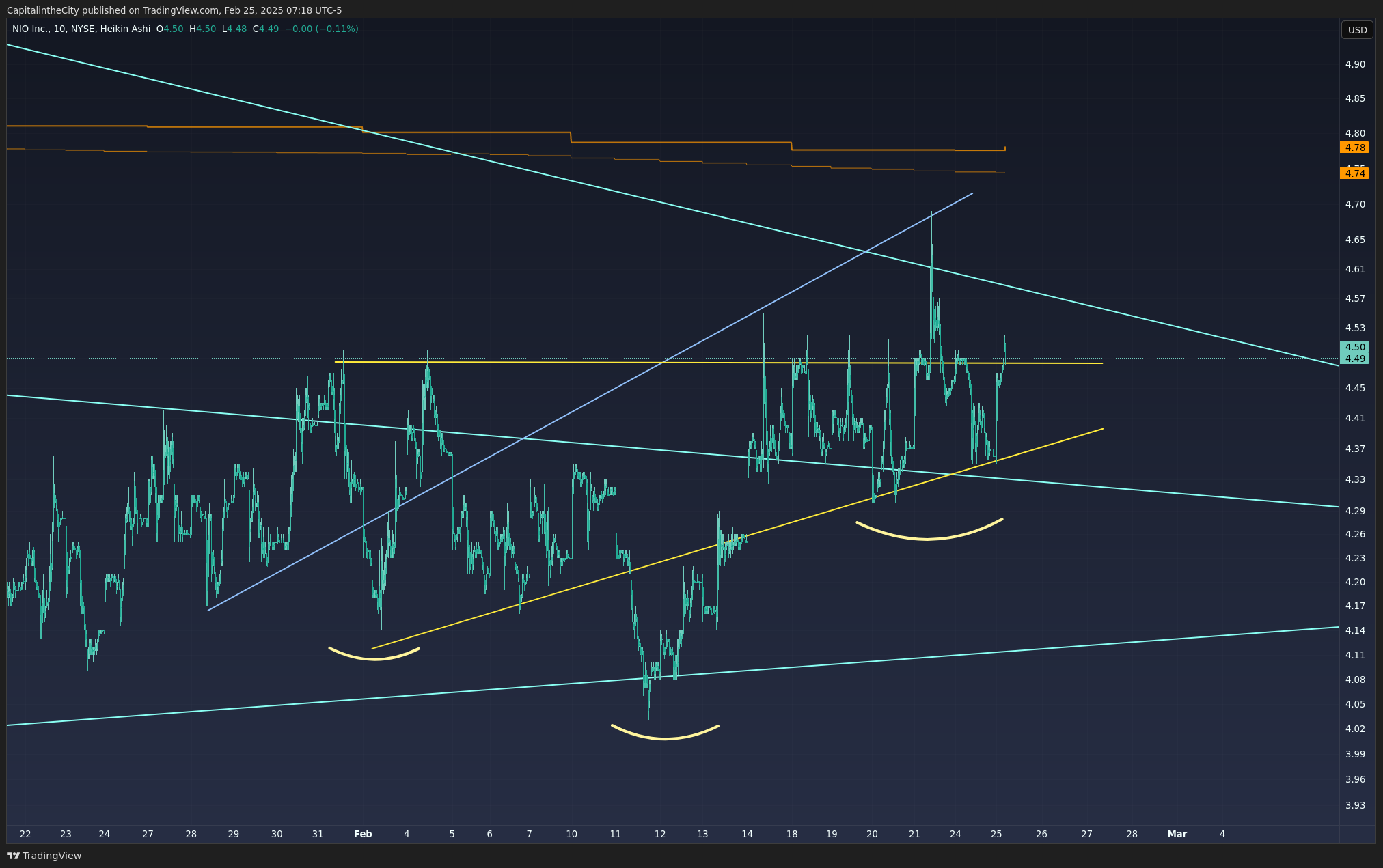The image size is (1383, 868).
Task: Click the 4.45 price axis label
Action: 1355,388
